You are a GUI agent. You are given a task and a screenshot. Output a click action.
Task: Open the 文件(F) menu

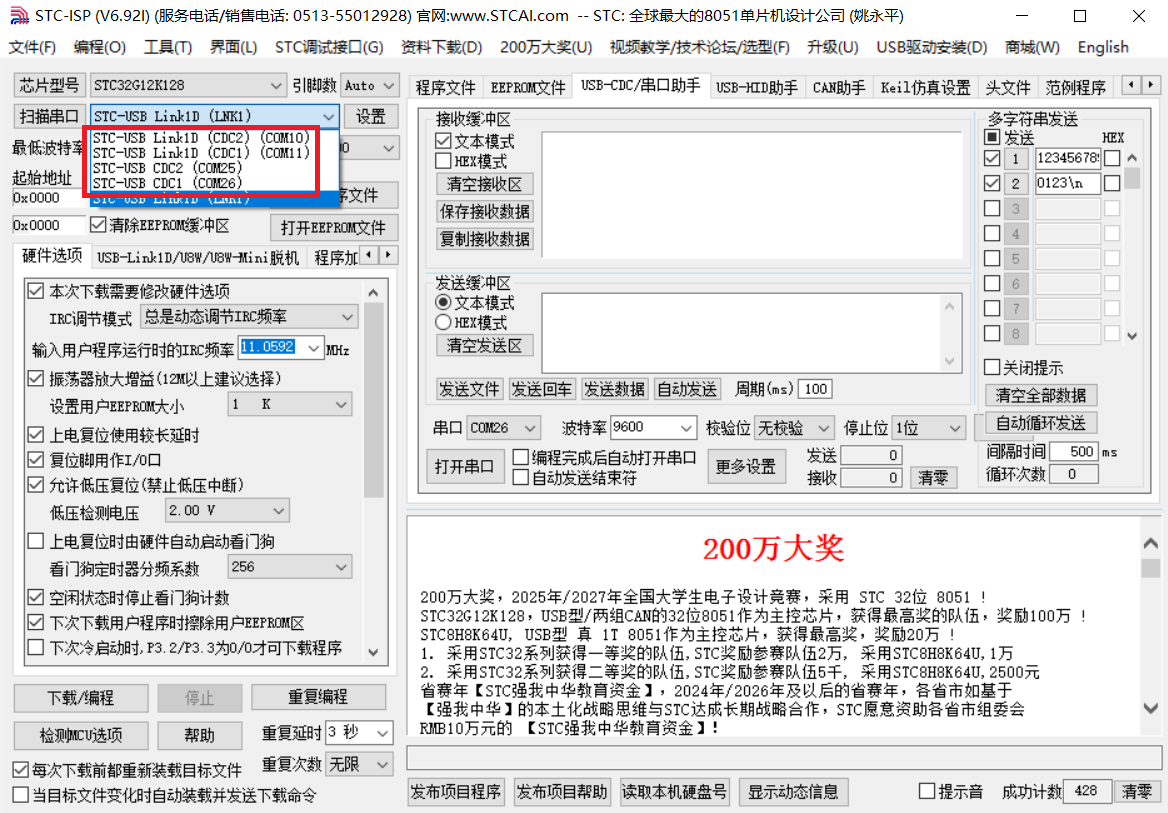[x=32, y=47]
